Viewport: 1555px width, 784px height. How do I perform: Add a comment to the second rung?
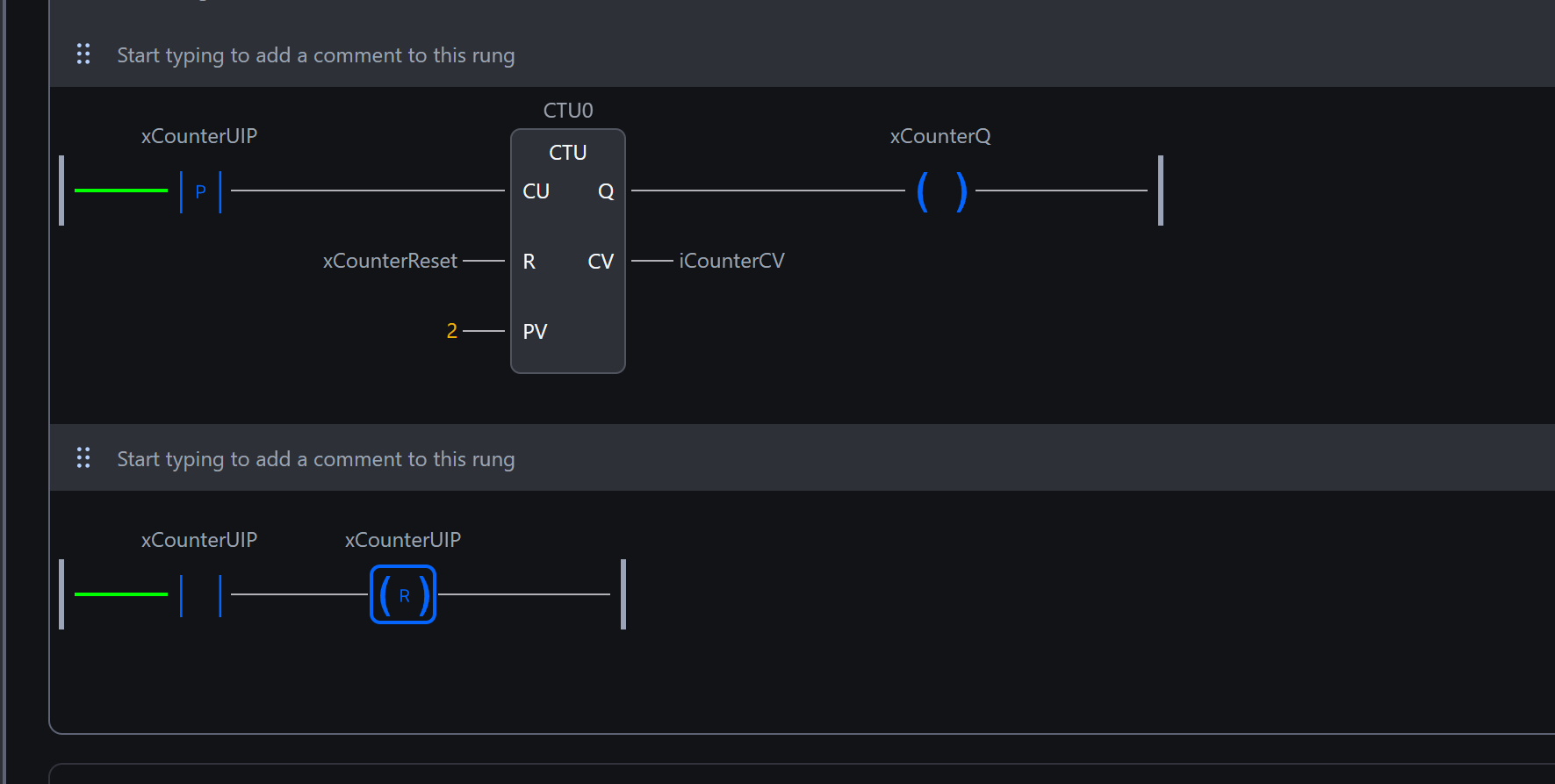(316, 459)
